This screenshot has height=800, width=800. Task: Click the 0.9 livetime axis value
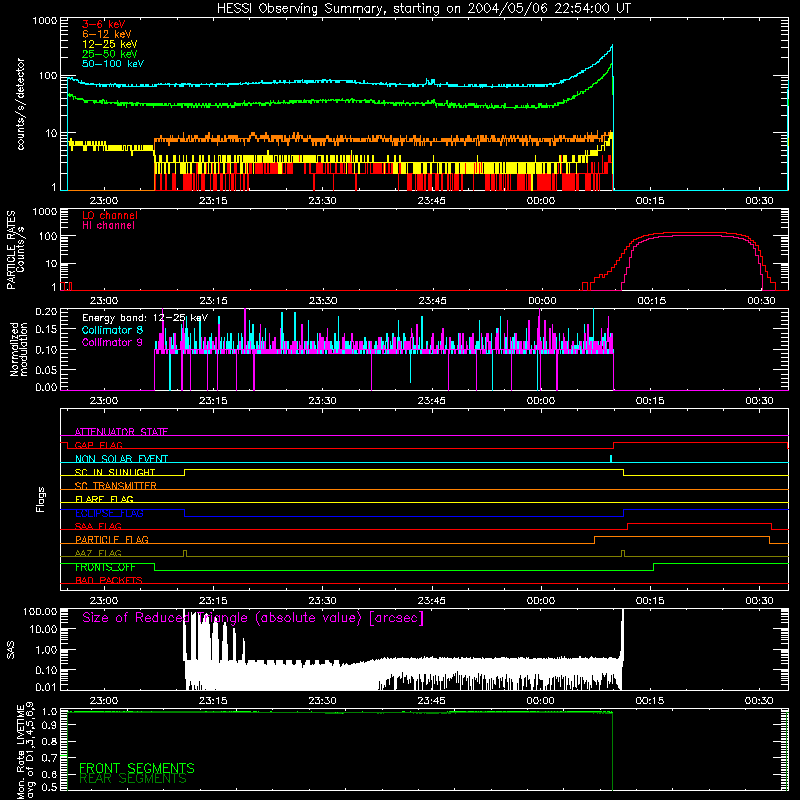click(49, 725)
